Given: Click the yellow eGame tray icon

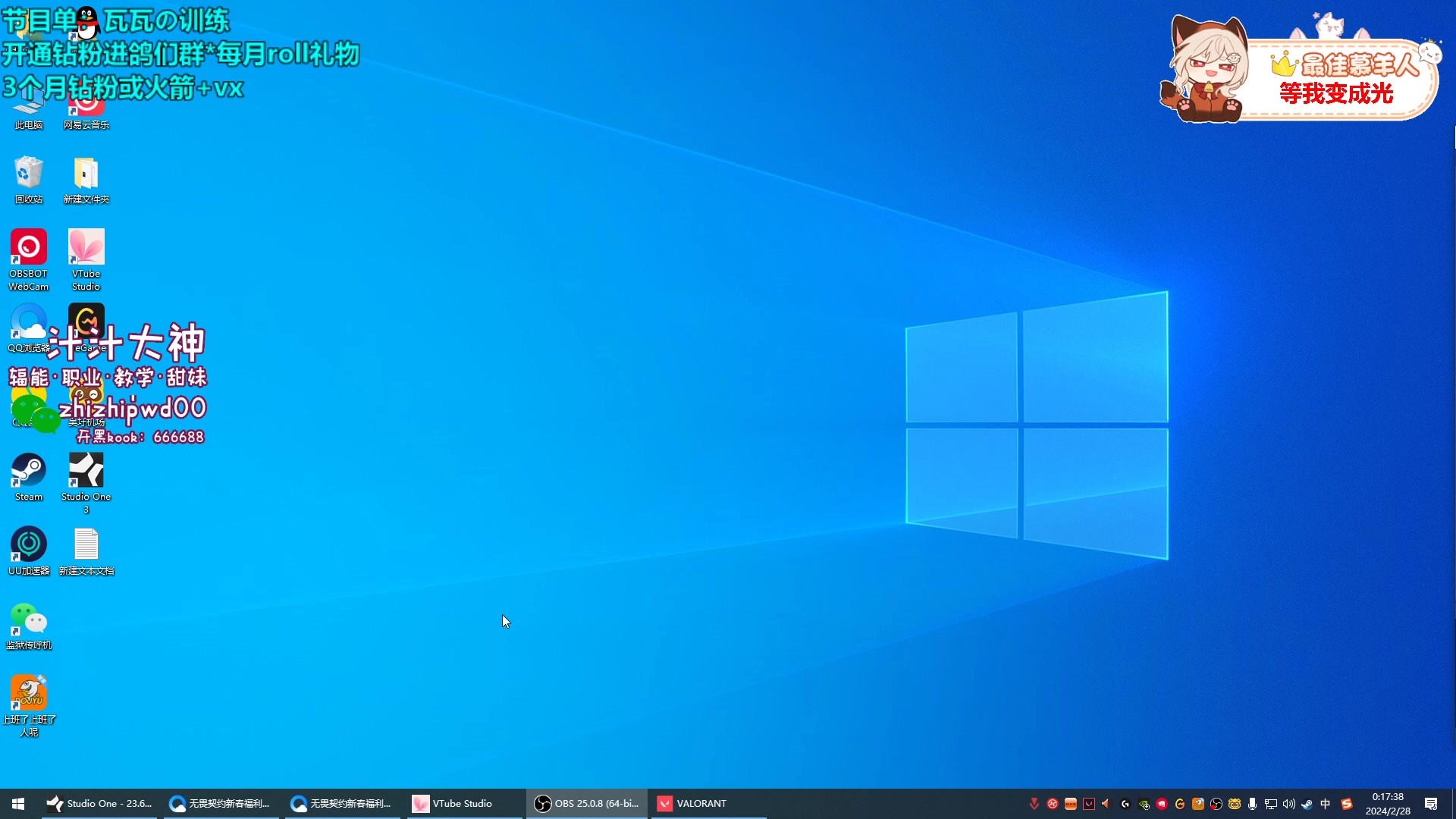Looking at the screenshot, I should [1180, 804].
